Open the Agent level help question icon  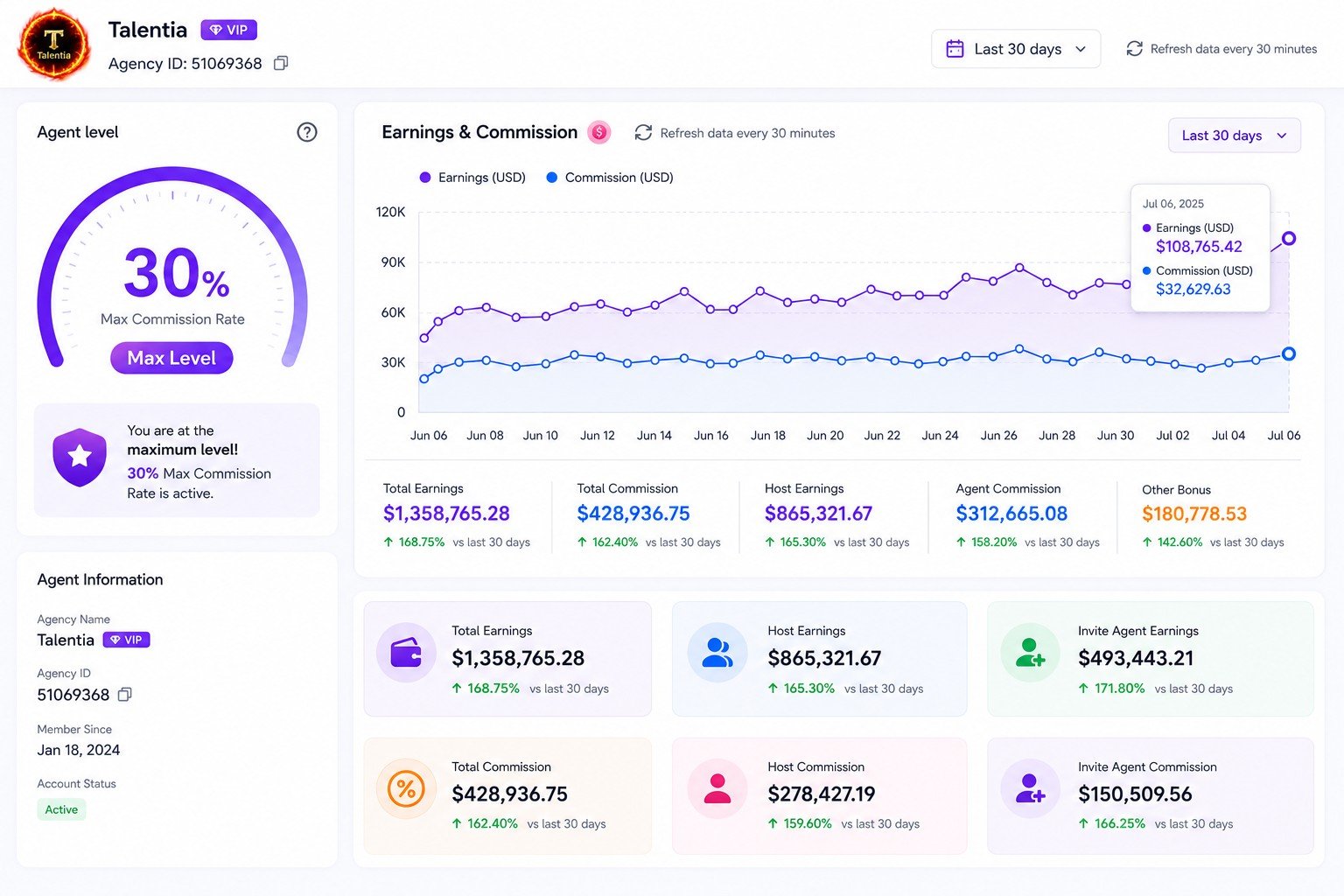tap(307, 132)
